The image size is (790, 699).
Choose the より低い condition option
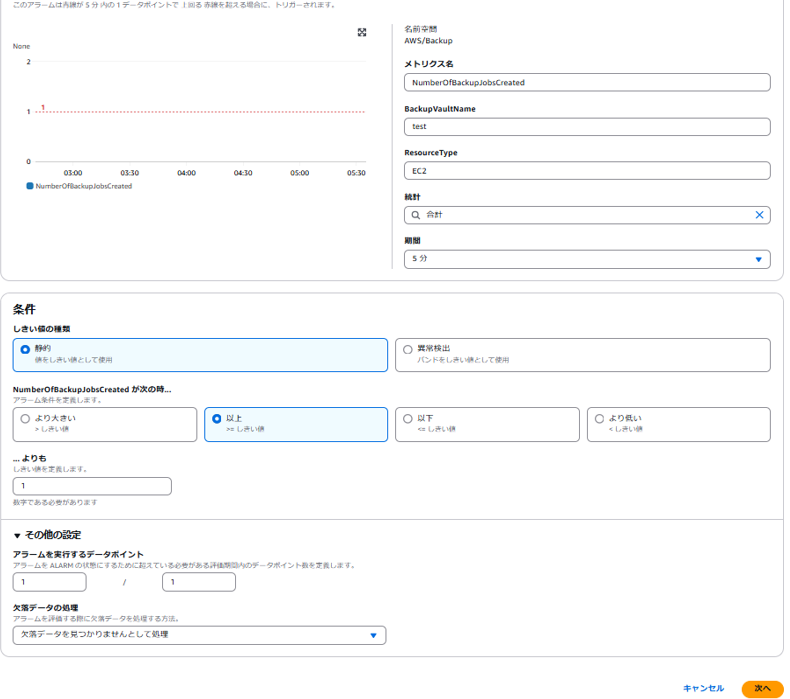click(x=598, y=419)
